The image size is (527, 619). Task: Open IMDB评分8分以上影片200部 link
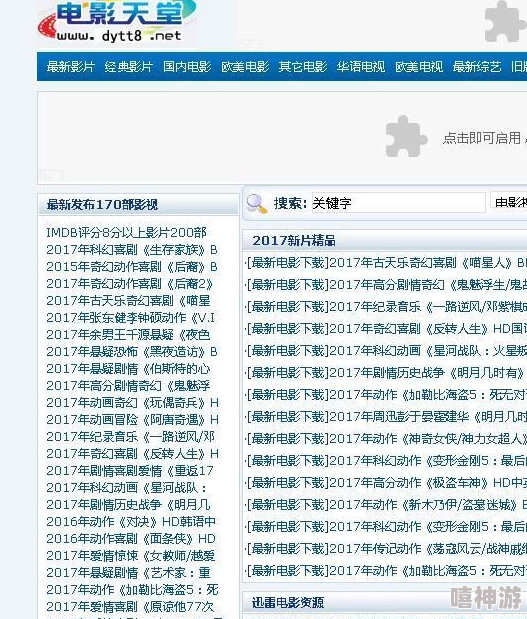tap(126, 233)
